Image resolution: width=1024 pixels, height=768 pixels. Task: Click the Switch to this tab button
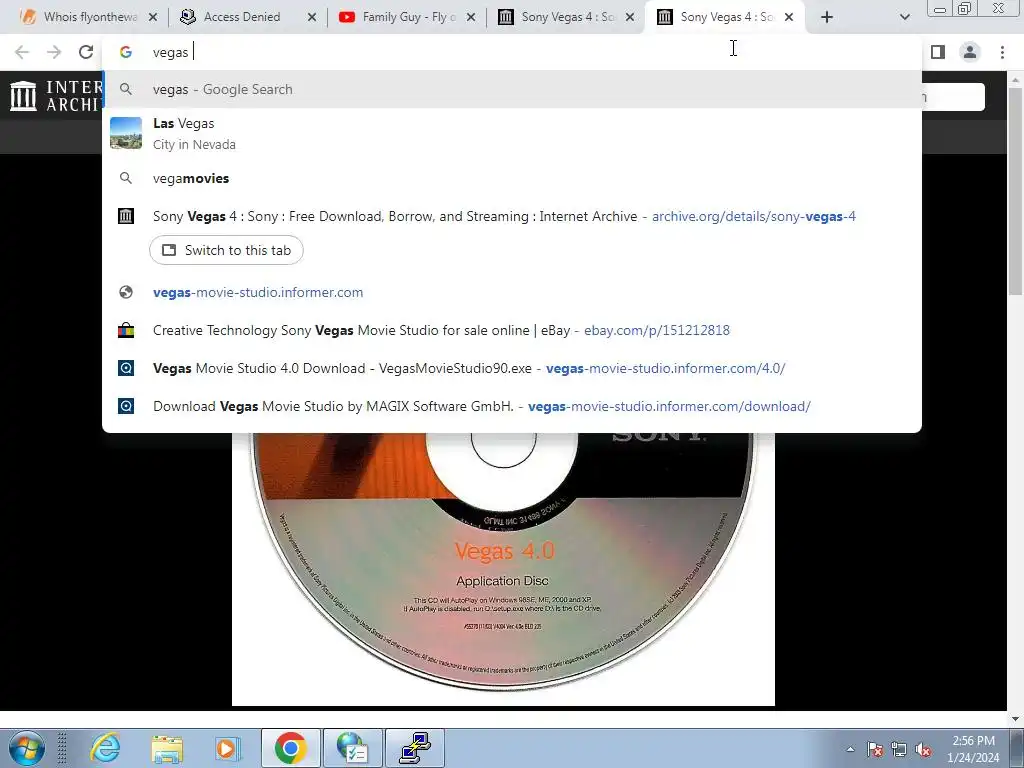[x=226, y=250]
